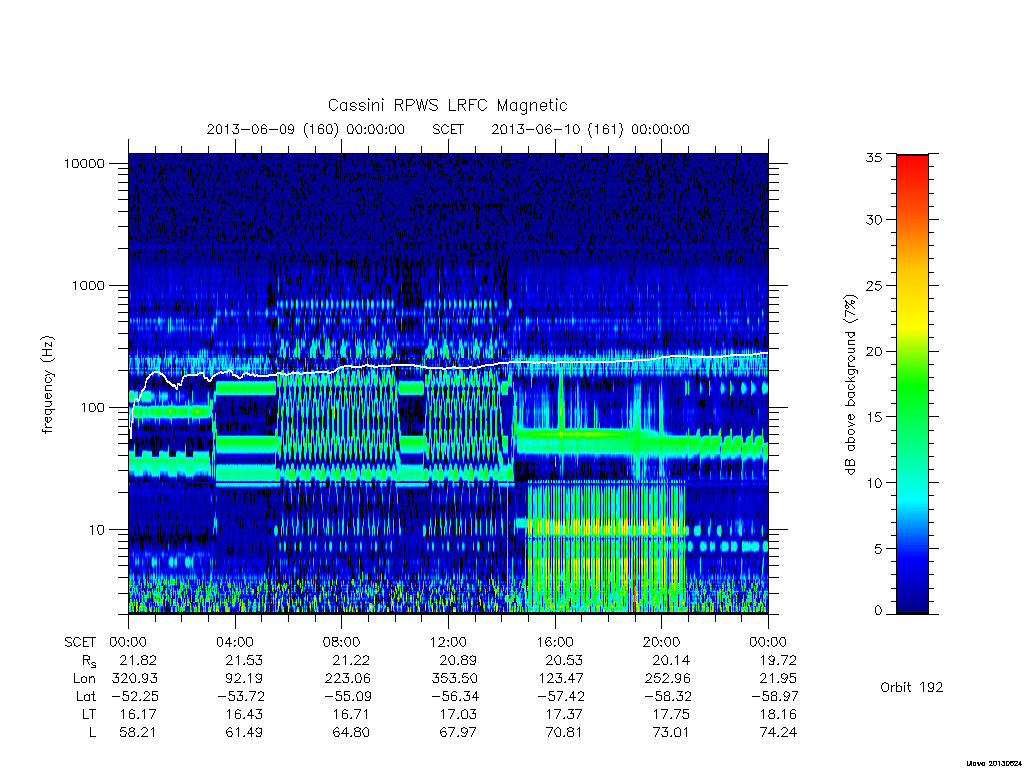Viewport: 1024px width, 768px height.
Task: Click the 20:00 time axis label
Action: (662, 642)
